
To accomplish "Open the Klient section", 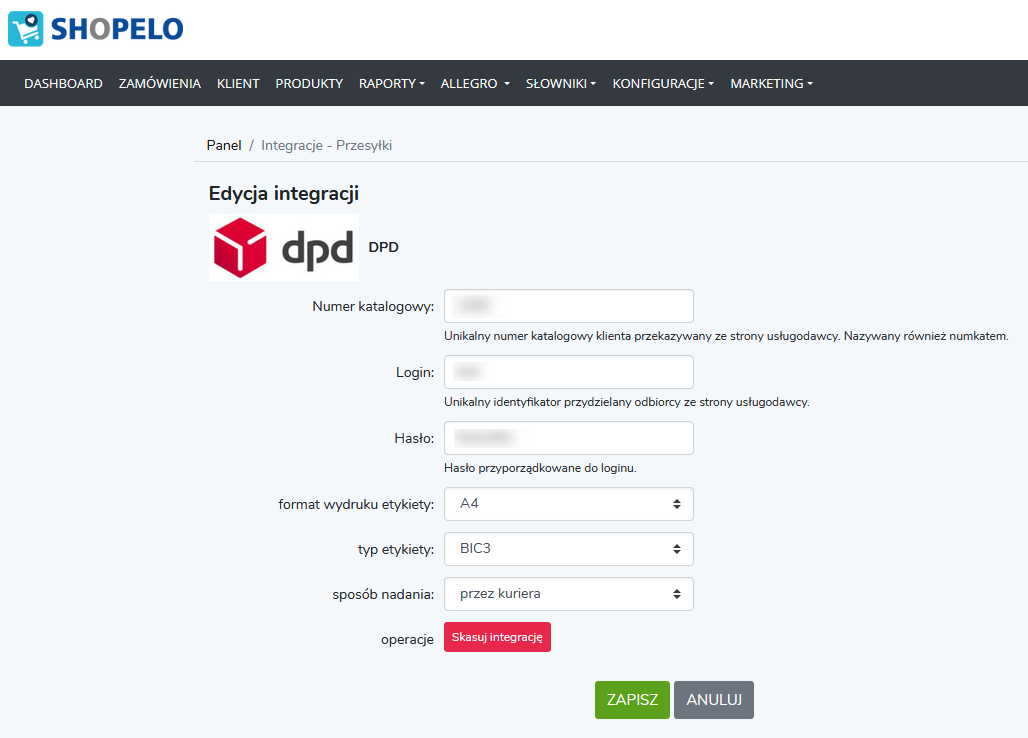I will [x=238, y=84].
